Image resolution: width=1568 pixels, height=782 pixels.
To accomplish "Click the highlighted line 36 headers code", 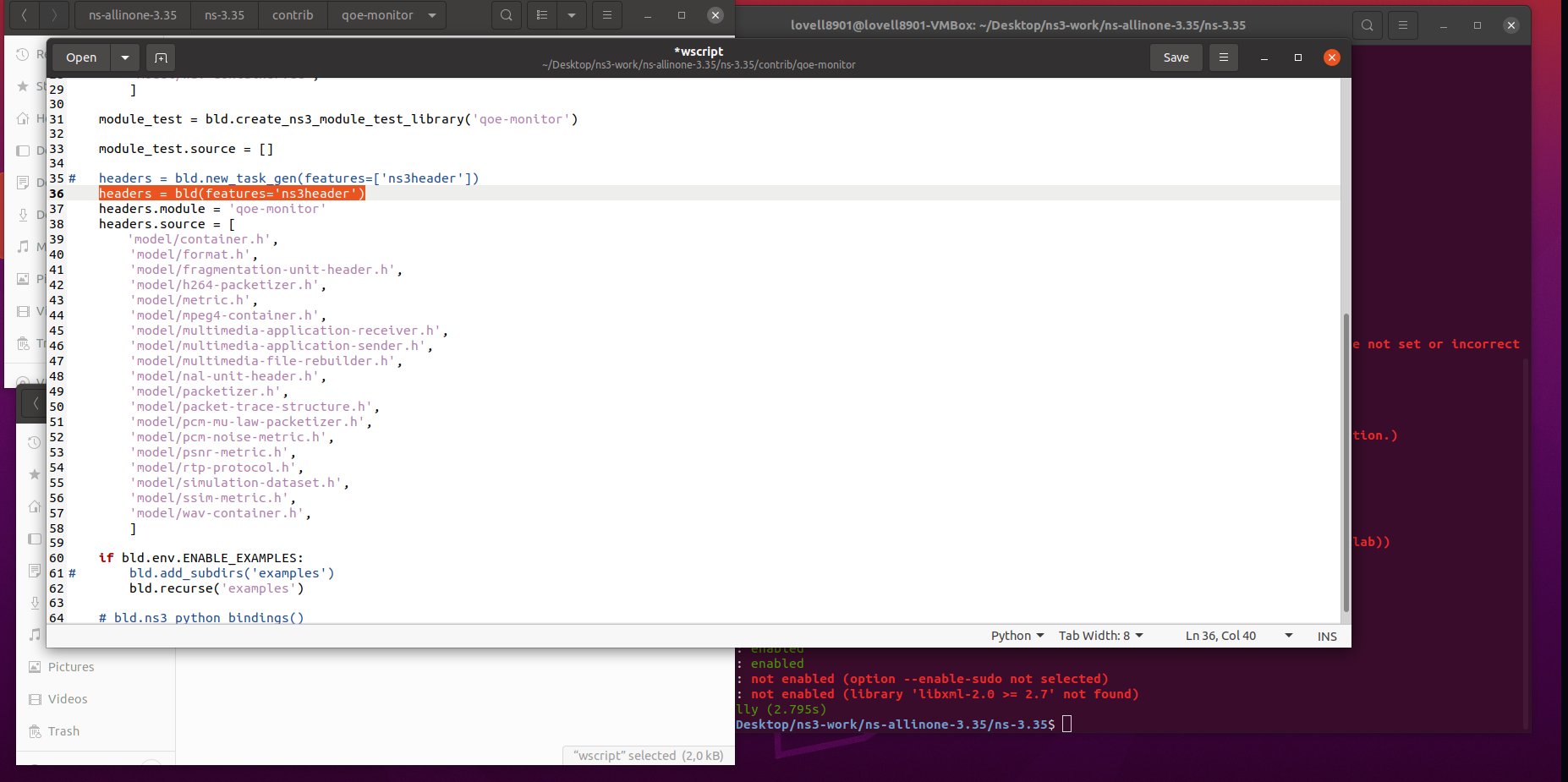I will [232, 194].
